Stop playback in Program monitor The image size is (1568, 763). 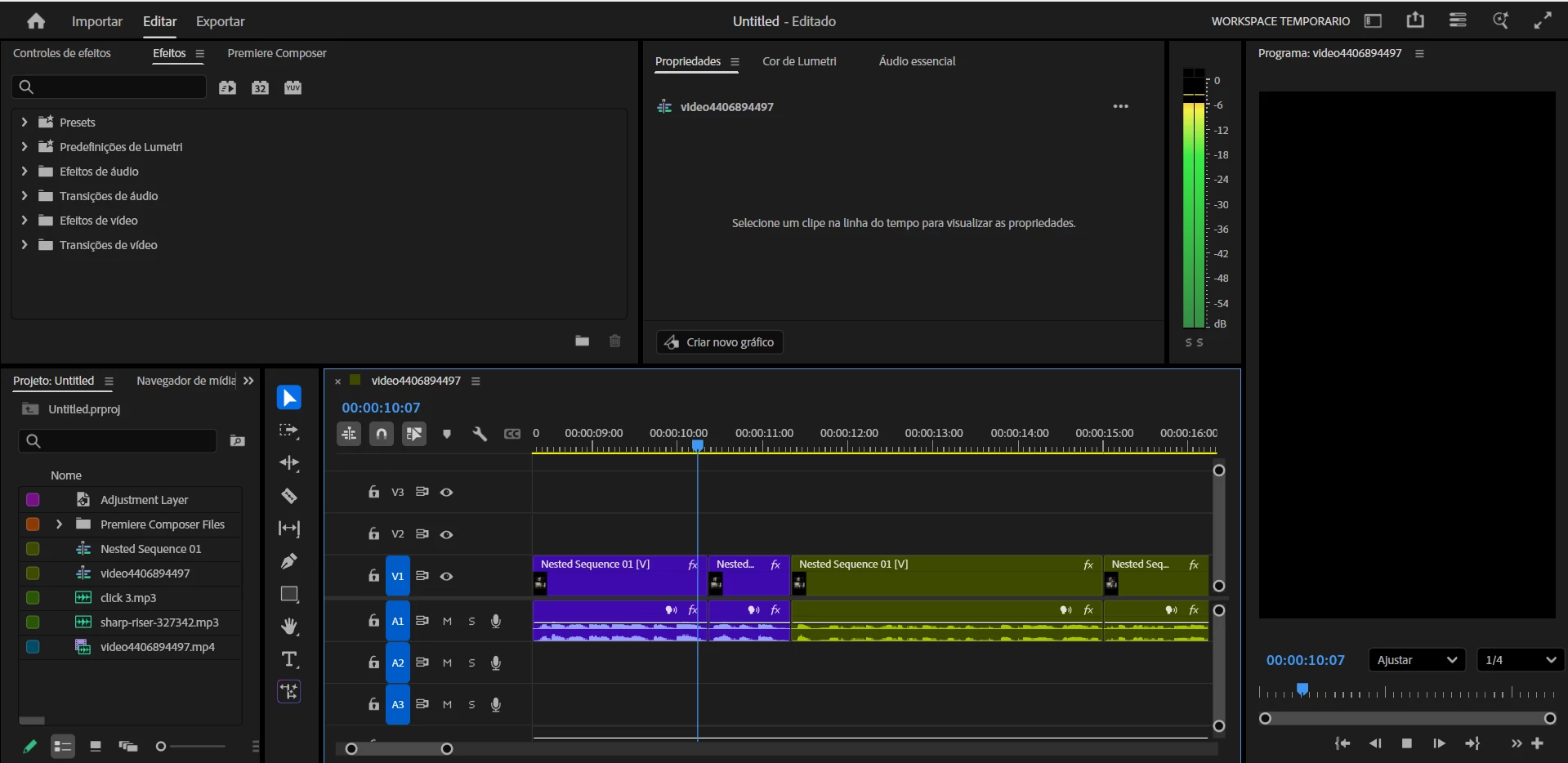click(x=1407, y=743)
